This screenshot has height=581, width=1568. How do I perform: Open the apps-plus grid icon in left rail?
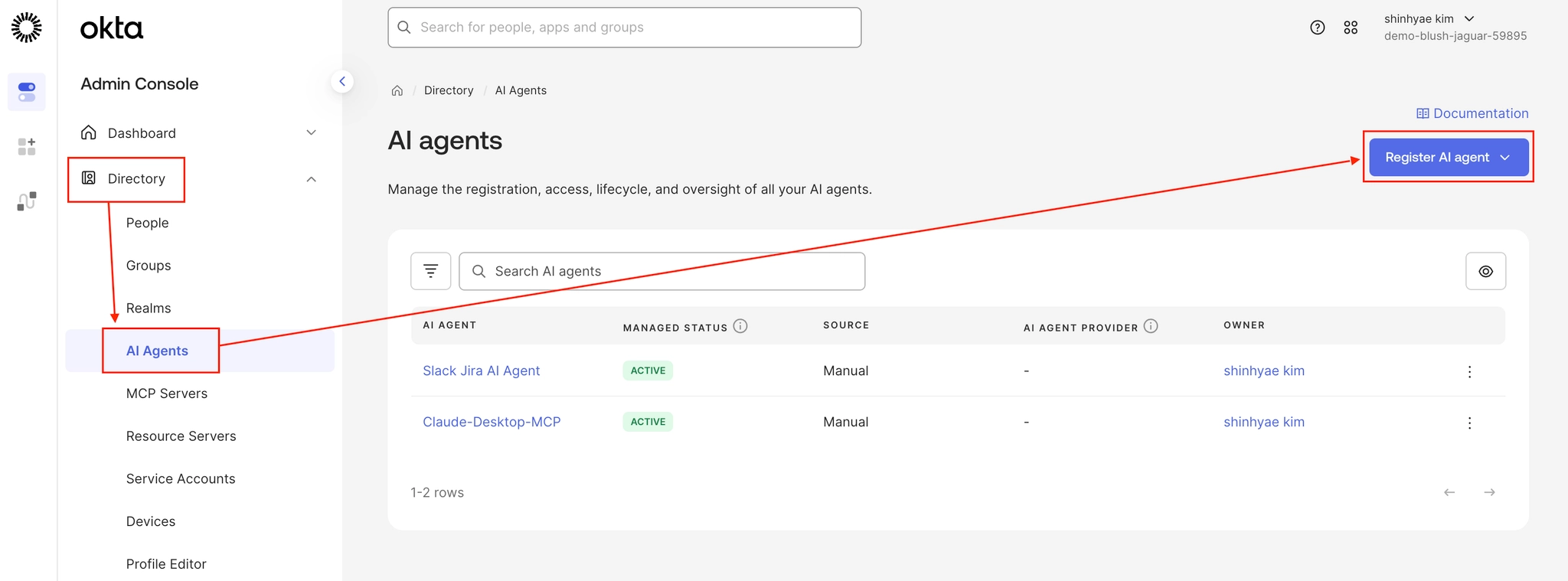click(27, 146)
